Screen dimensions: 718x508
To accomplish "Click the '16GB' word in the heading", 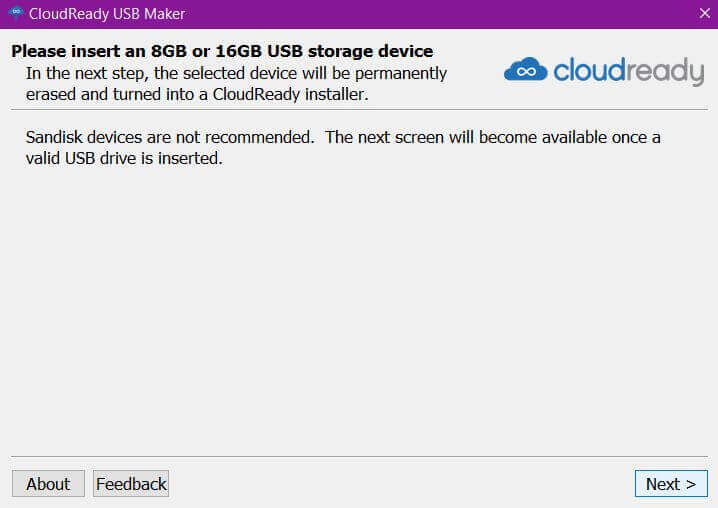I will tap(238, 51).
